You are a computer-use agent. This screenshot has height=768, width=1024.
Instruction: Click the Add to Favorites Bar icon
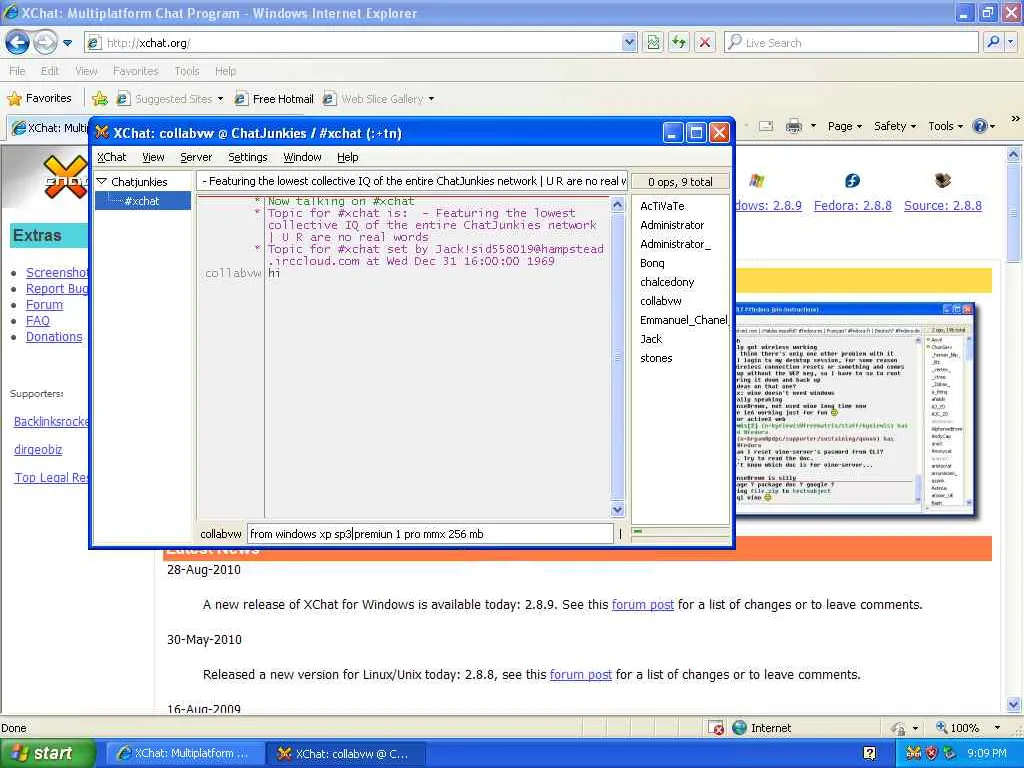tap(100, 99)
